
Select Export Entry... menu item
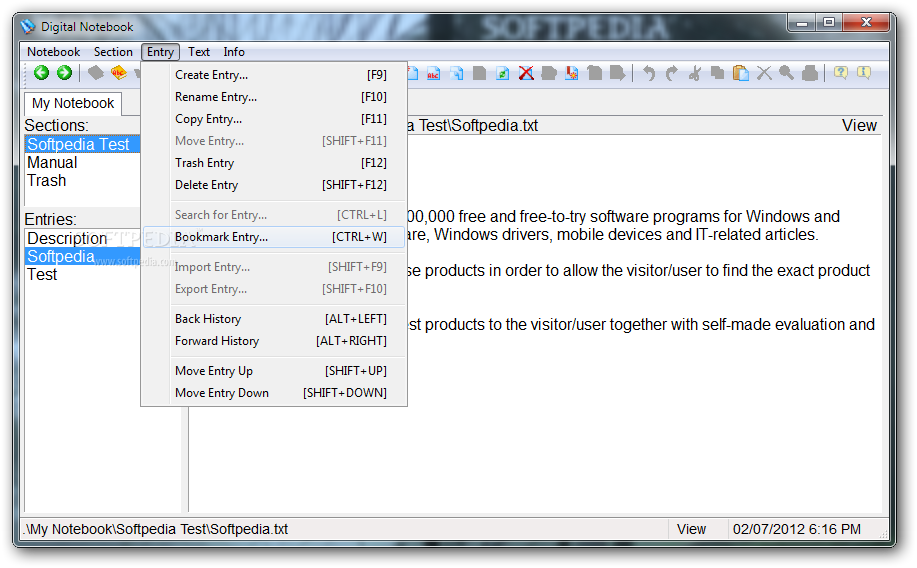click(x=274, y=289)
